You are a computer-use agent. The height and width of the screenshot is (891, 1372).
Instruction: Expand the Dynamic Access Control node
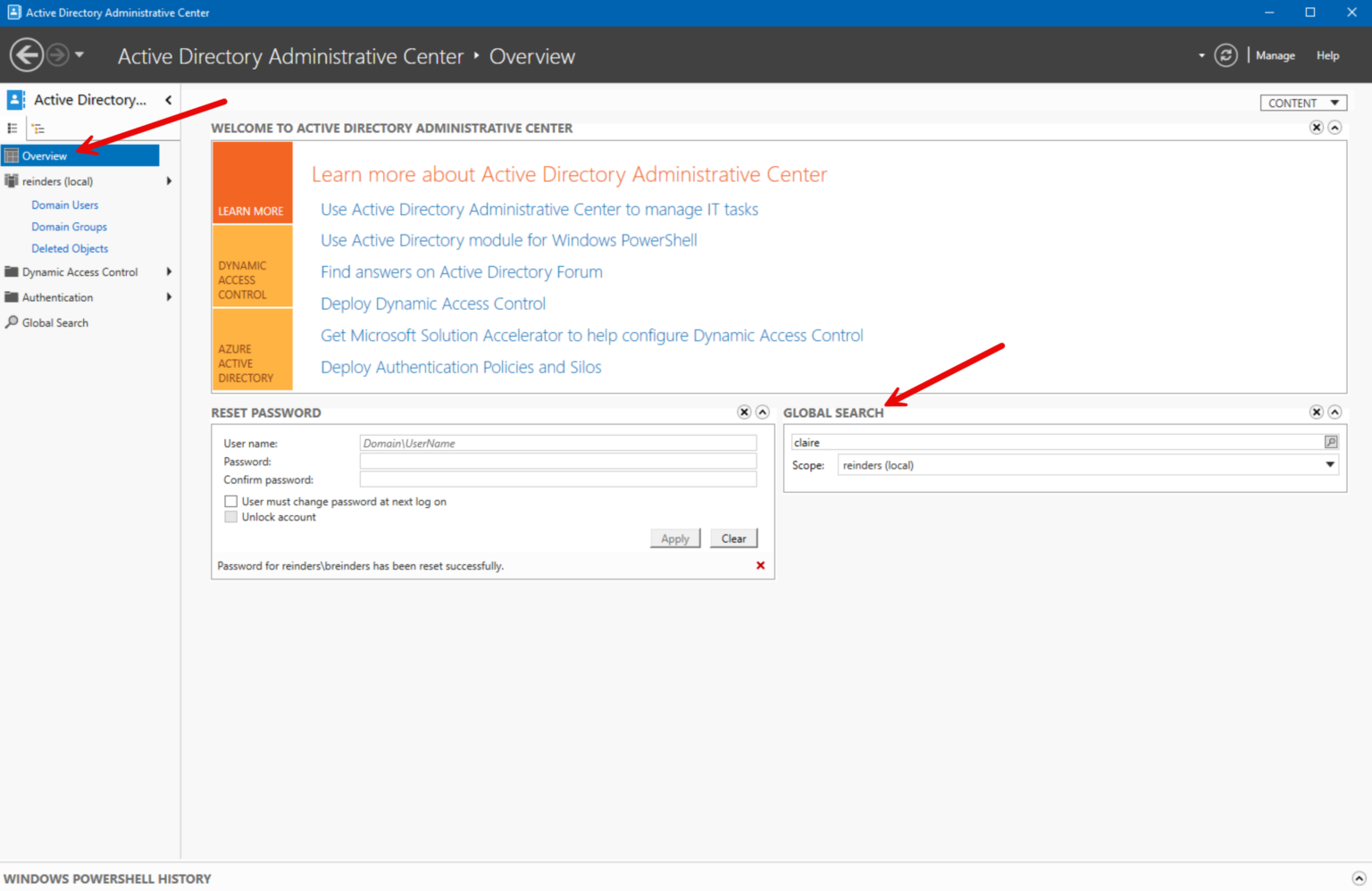click(168, 271)
